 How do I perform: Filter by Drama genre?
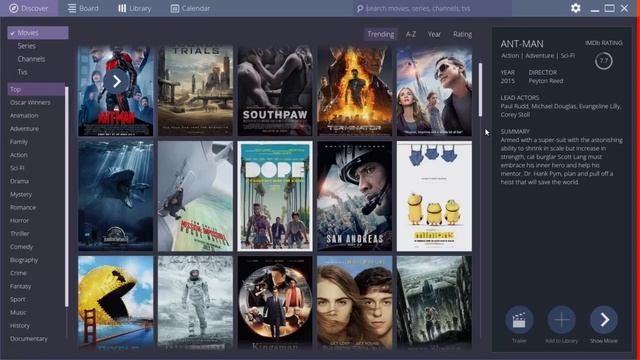point(19,181)
